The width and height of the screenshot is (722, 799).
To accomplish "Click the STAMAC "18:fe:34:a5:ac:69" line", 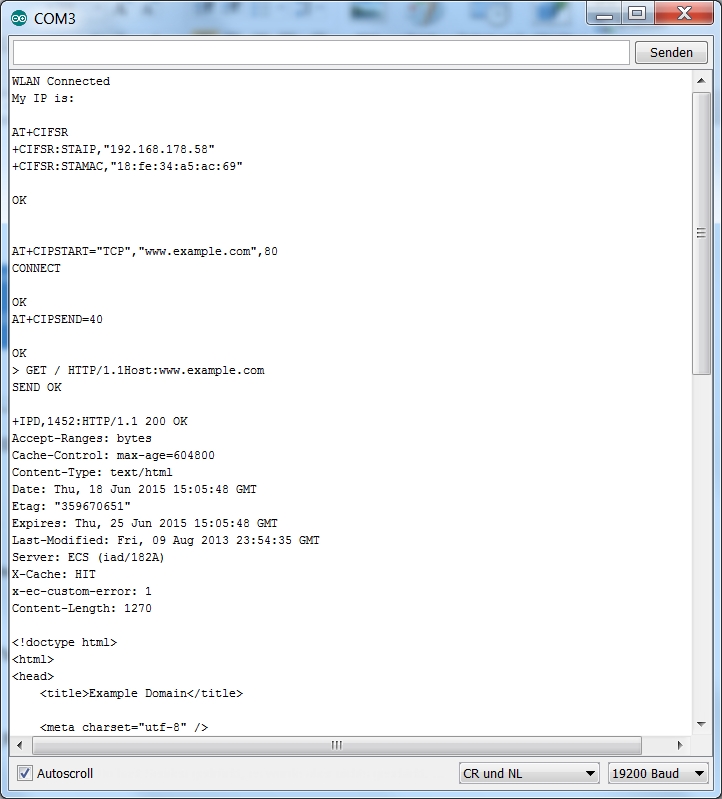I will point(127,166).
